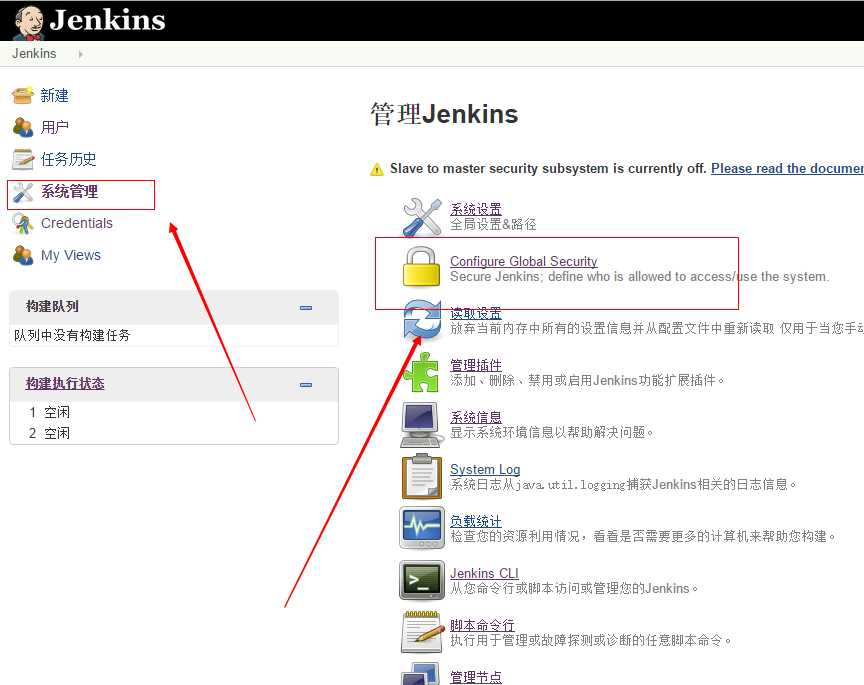Open the 读取设置 link
This screenshot has height=685, width=864.
(x=476, y=314)
